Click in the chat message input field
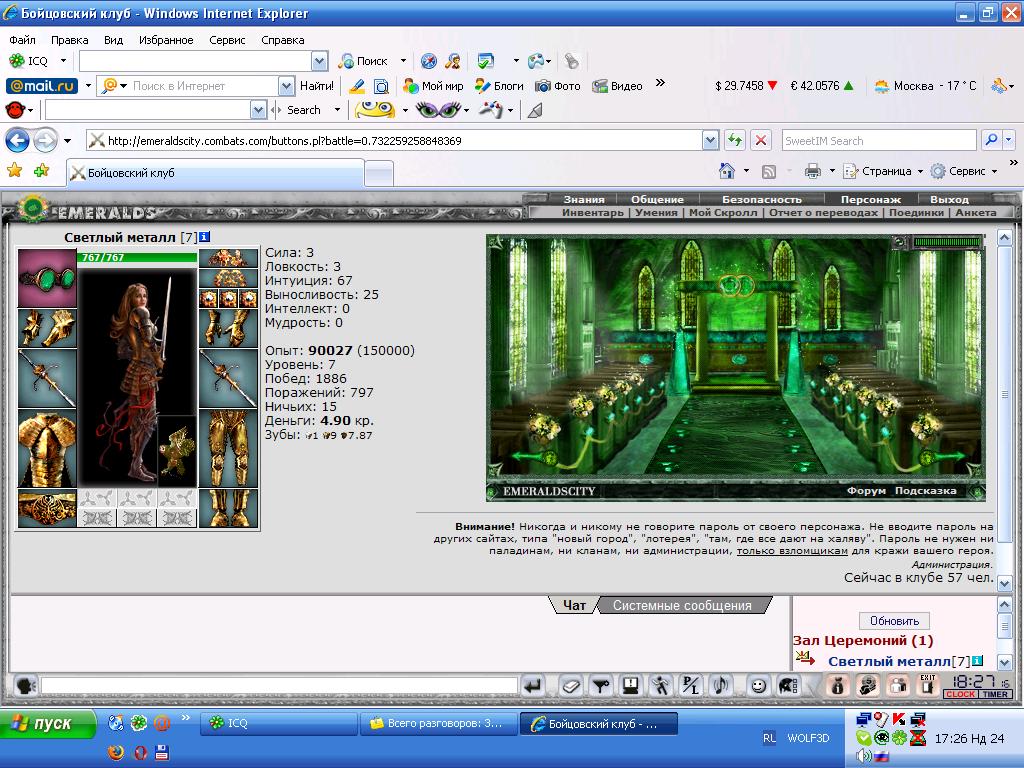 [x=279, y=685]
